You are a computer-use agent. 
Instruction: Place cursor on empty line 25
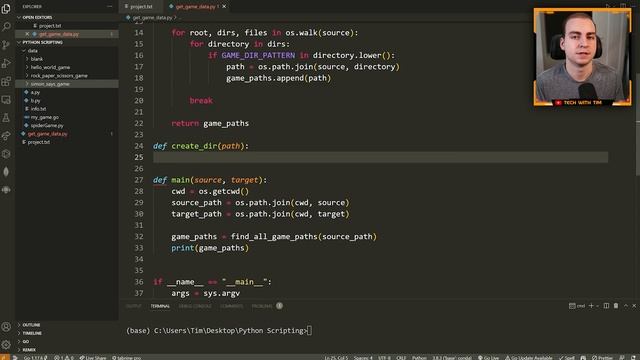(x=380, y=157)
